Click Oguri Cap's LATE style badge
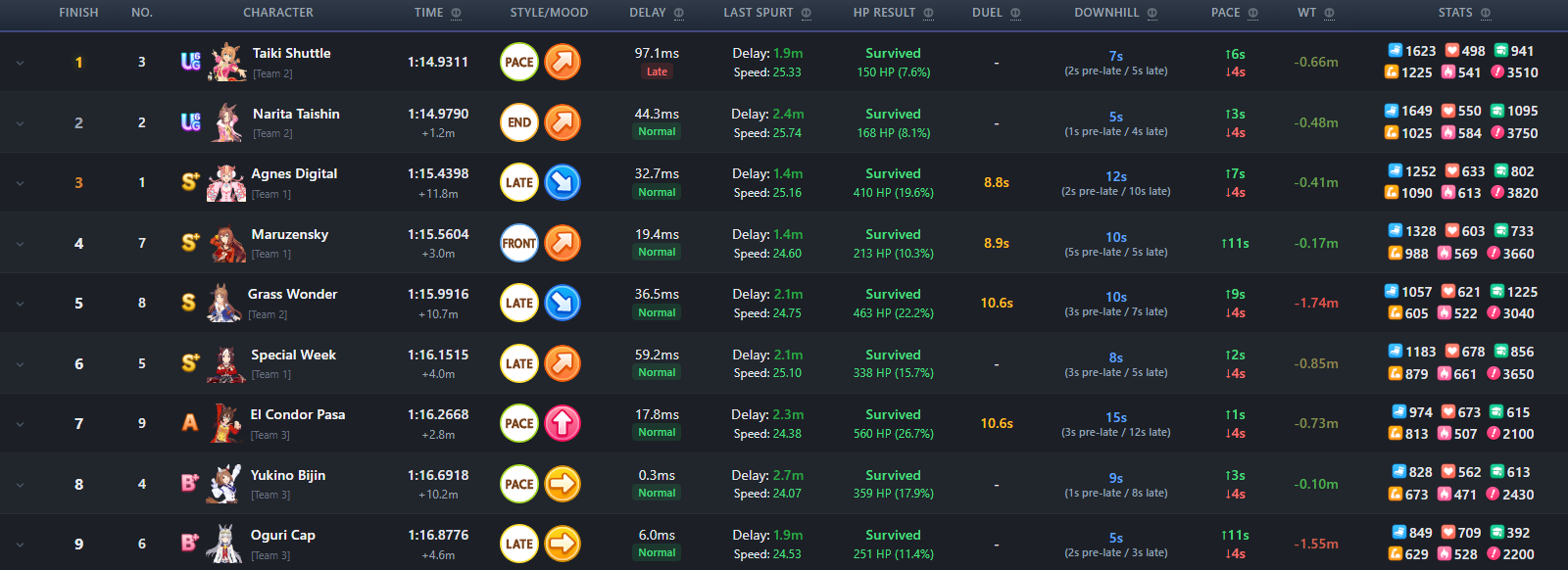The height and width of the screenshot is (570, 1568). [519, 544]
